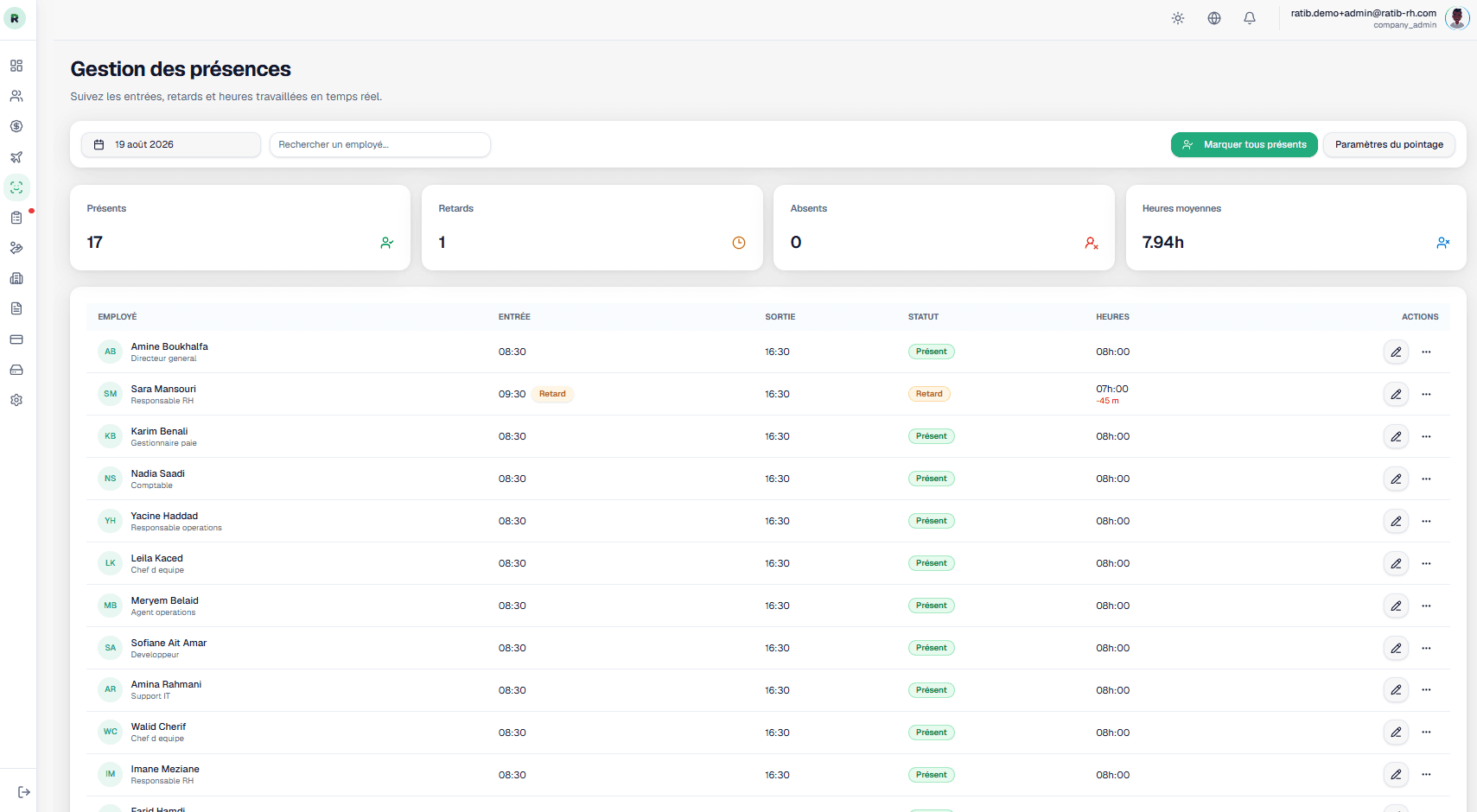The width and height of the screenshot is (1477, 812).
Task: Open more actions menu for Nadia Saadi
Action: click(1426, 479)
